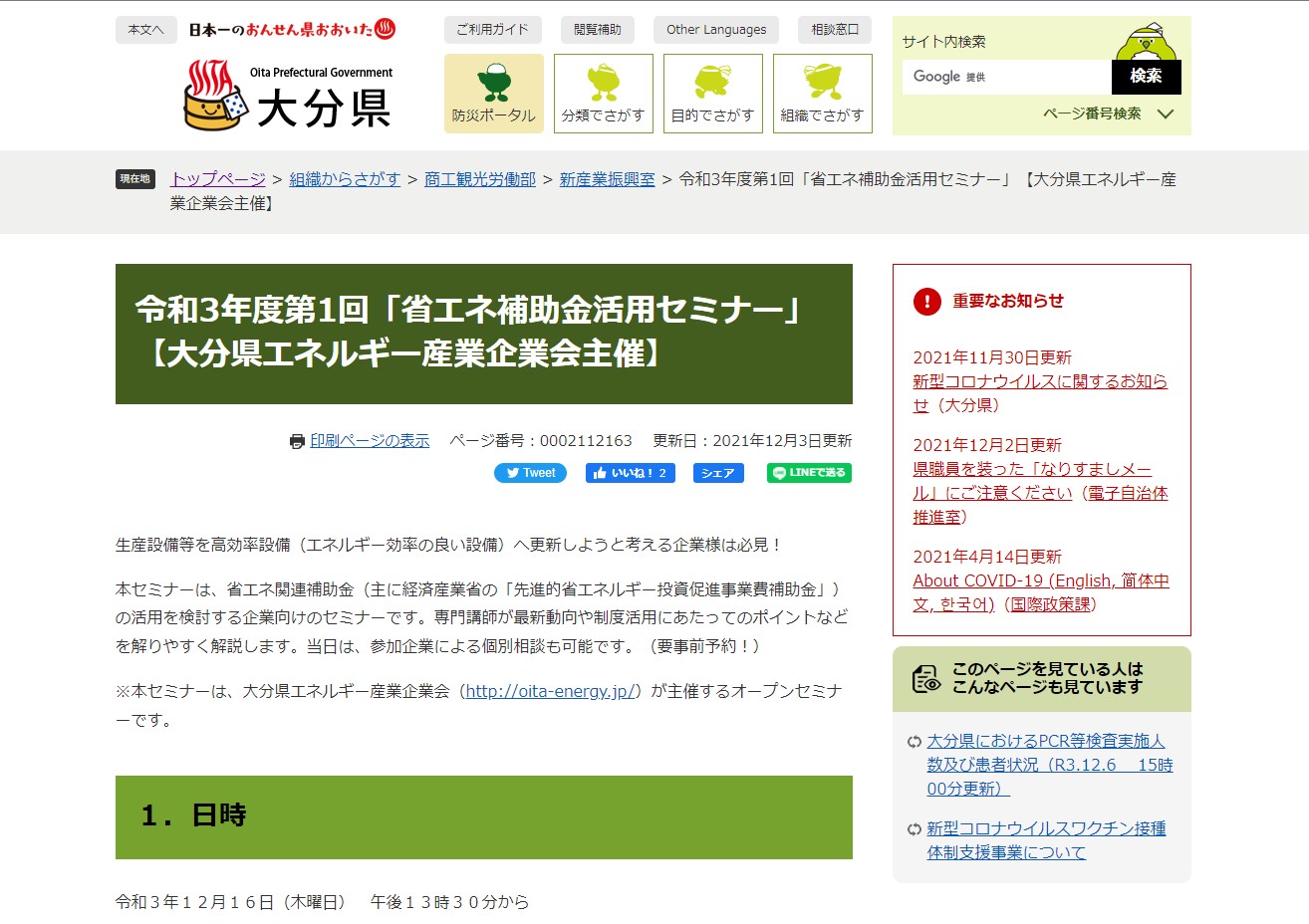Expand the ページ番号検索 page number search
Viewport: 1309px width, 924px height.
(x=1108, y=114)
